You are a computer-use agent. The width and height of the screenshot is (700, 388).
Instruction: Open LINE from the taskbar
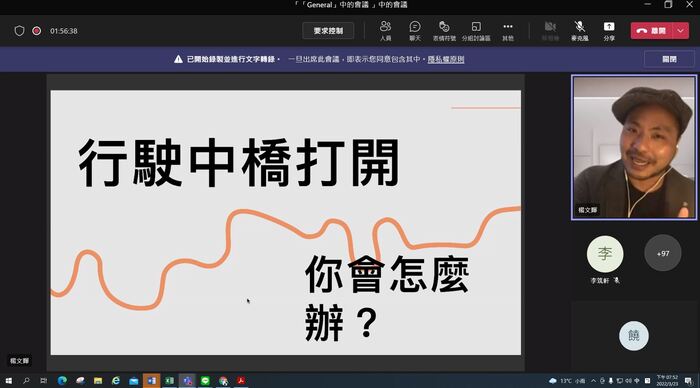[205, 381]
